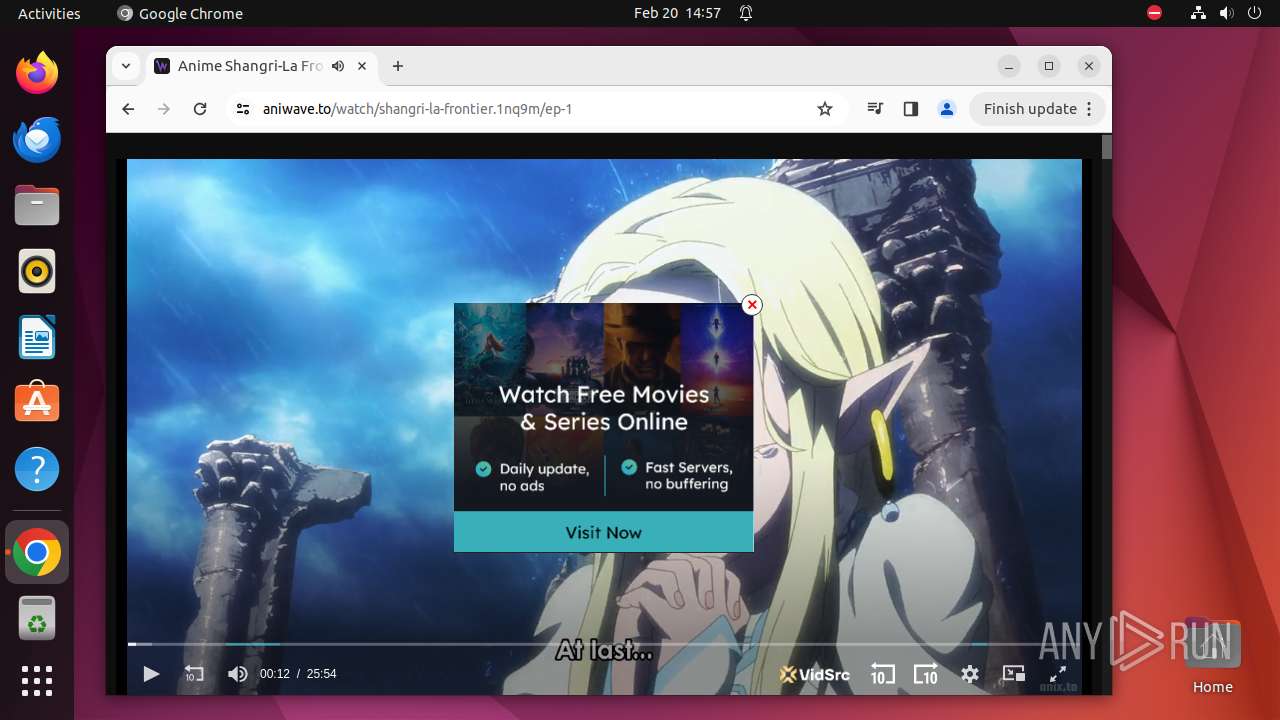Screen dimensions: 1280x720
Task: Click the notification bell icon
Action: tap(746, 13)
